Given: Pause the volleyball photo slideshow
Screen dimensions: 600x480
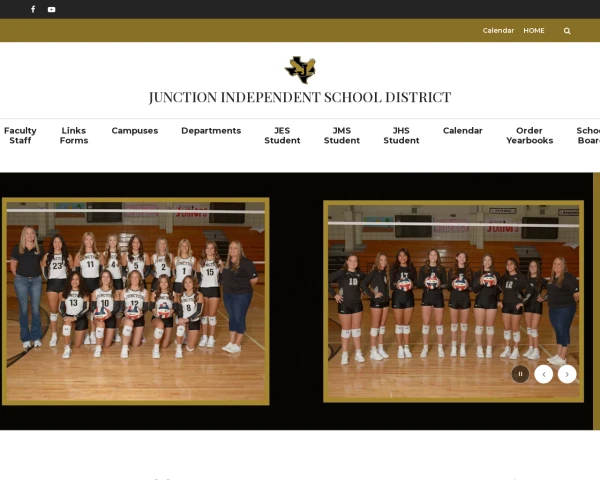Looking at the screenshot, I should [520, 374].
